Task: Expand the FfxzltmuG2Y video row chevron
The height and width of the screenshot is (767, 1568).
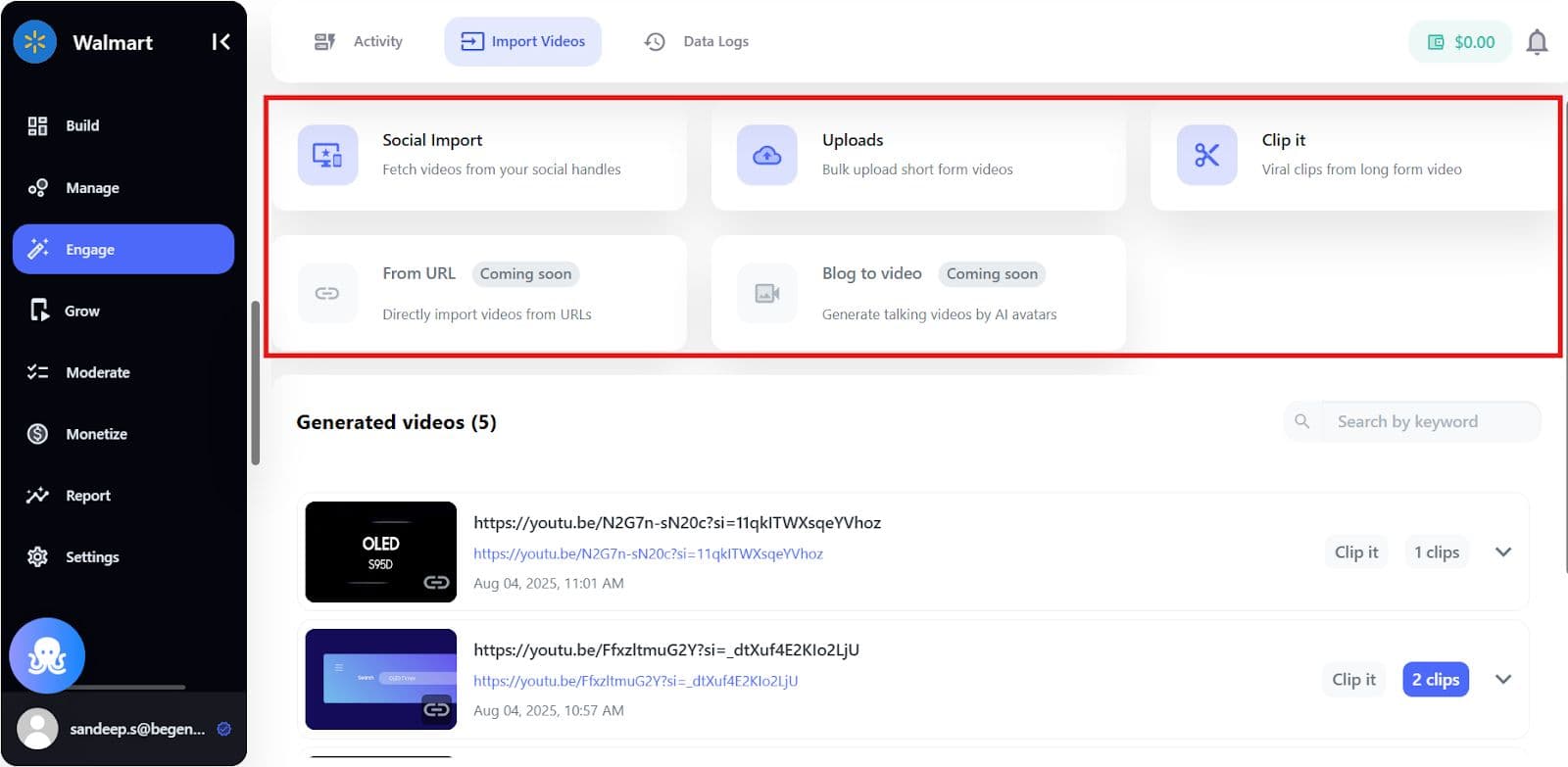Action: click(x=1503, y=679)
